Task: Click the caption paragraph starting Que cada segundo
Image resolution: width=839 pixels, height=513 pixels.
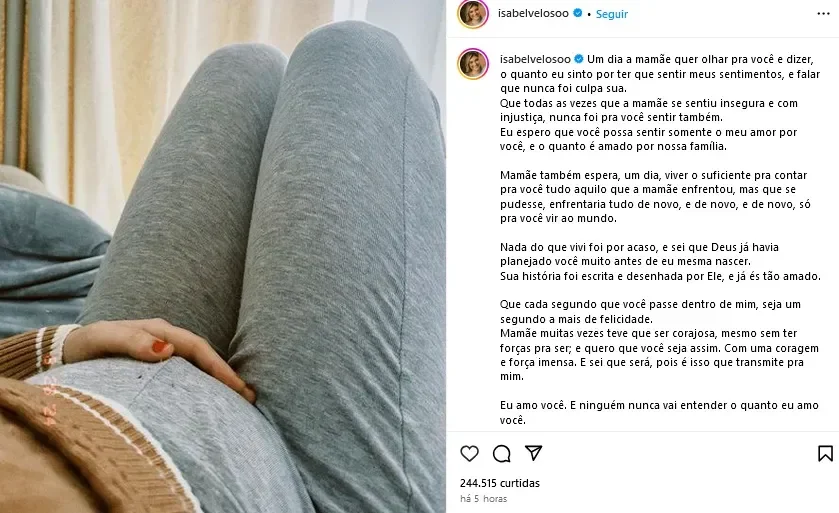Action: (659, 340)
